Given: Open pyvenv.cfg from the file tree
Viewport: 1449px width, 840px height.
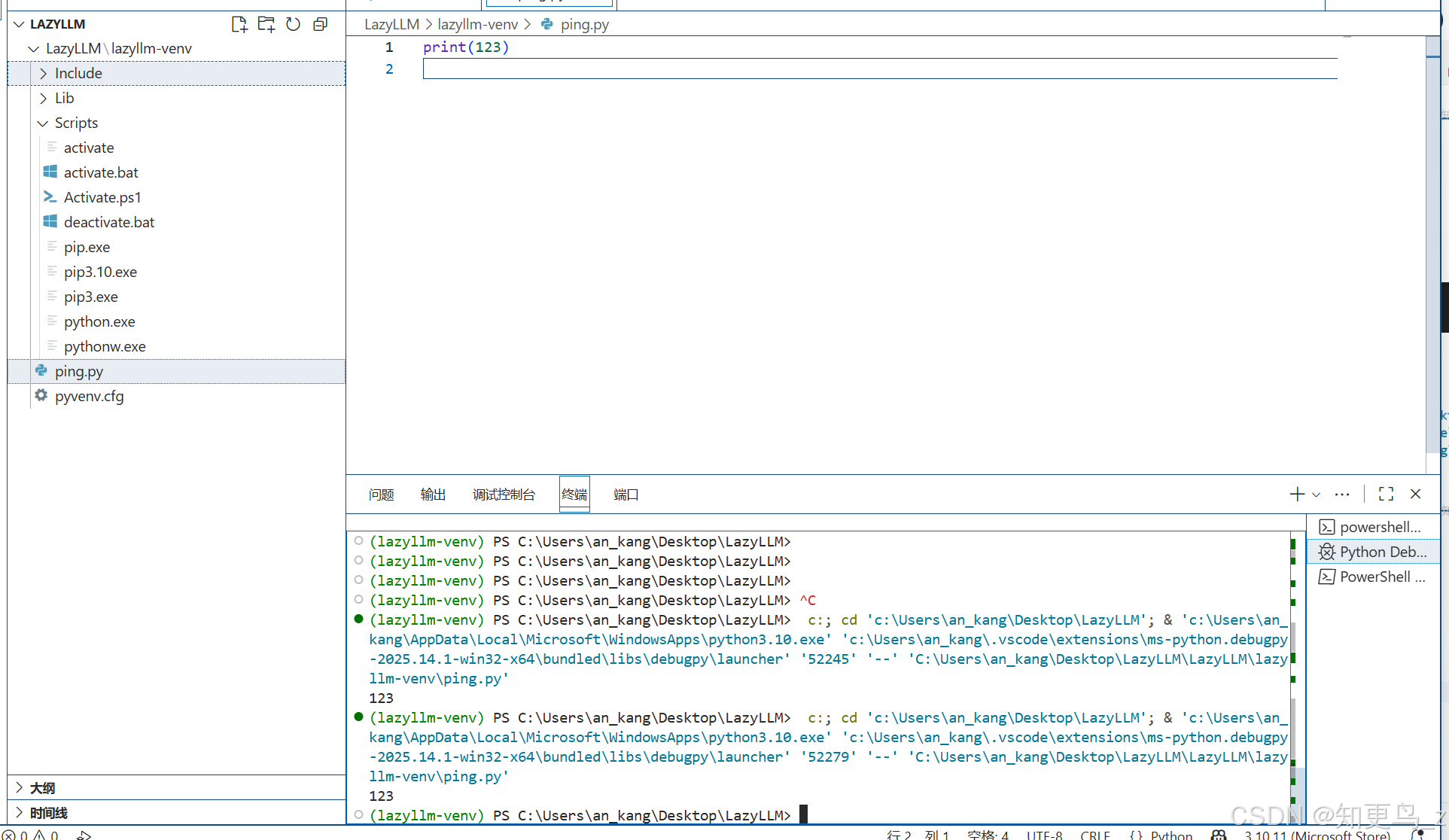Looking at the screenshot, I should [x=89, y=396].
